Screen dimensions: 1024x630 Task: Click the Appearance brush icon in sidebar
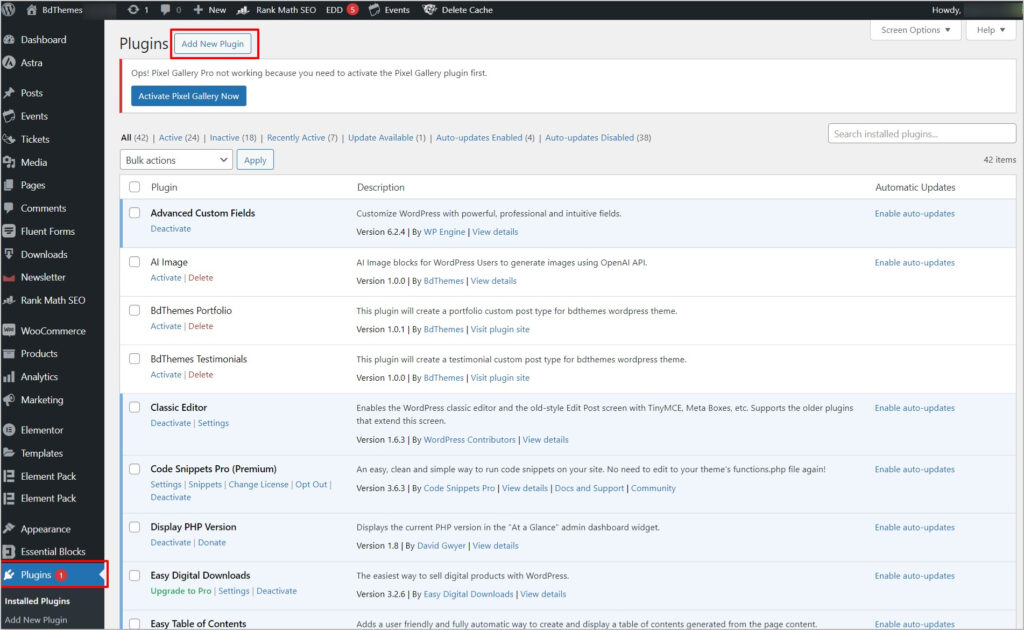point(9,528)
